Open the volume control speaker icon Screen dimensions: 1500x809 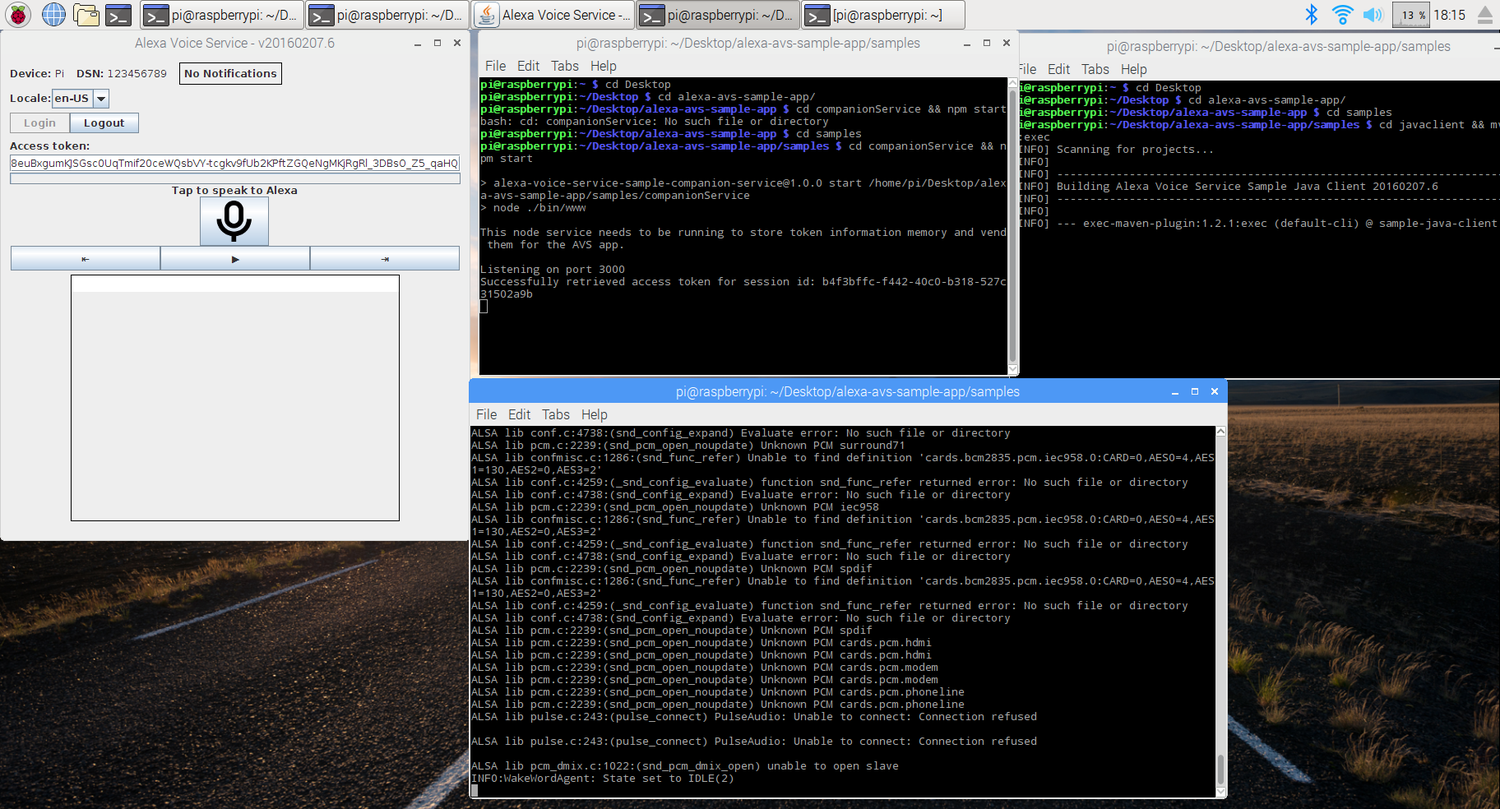(x=1372, y=15)
